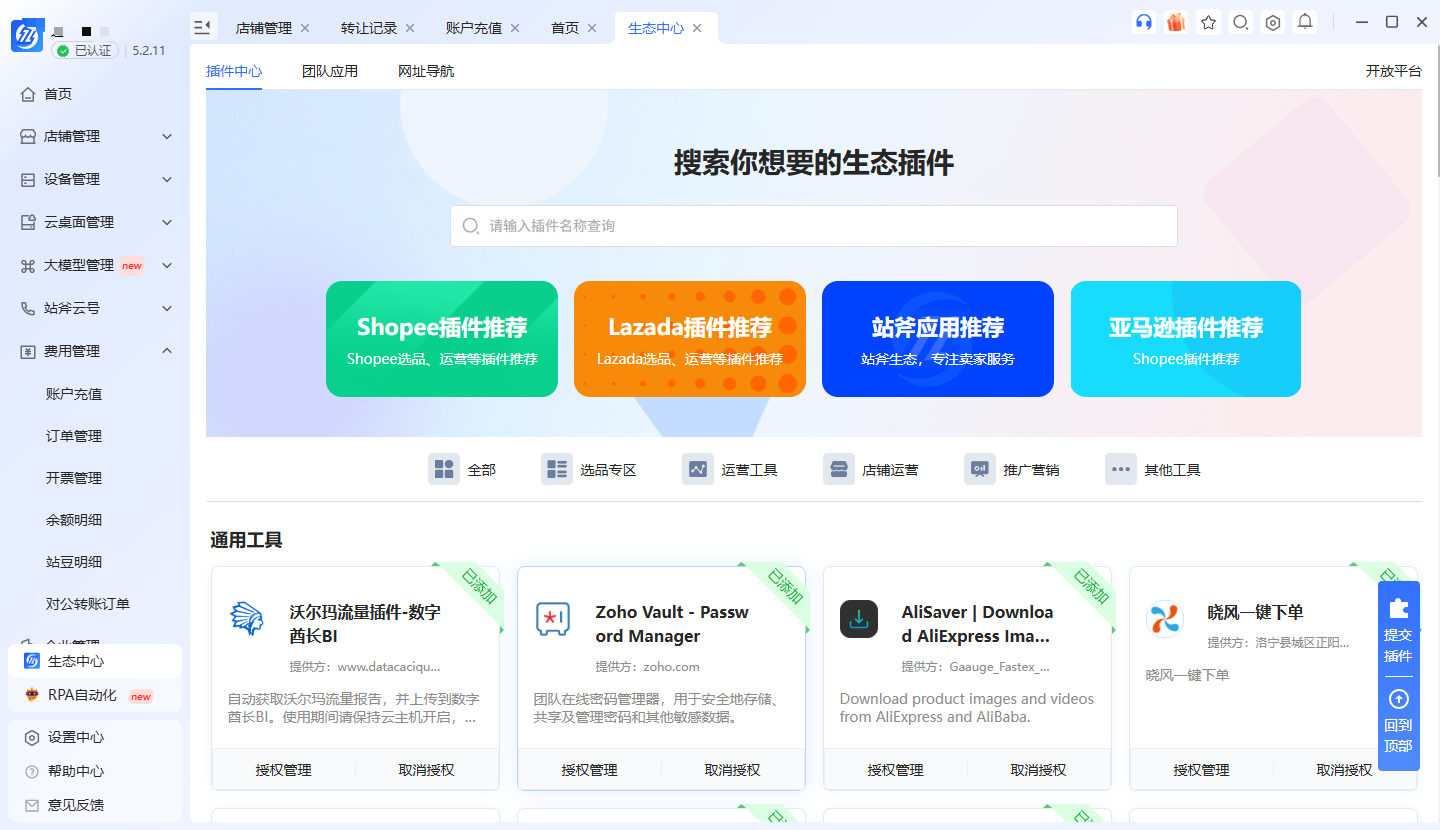Collapse the 费用管理 sidebar menu

(95, 351)
